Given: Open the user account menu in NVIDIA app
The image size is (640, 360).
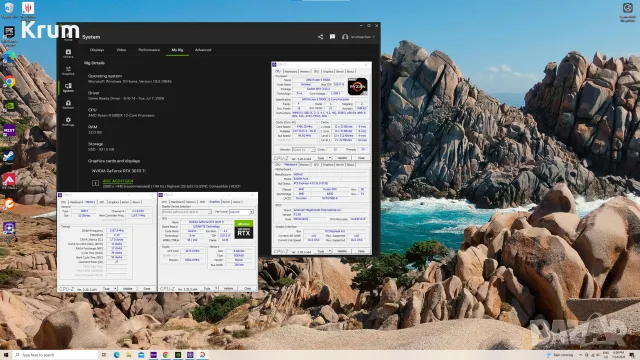Looking at the screenshot, I should coord(358,37).
